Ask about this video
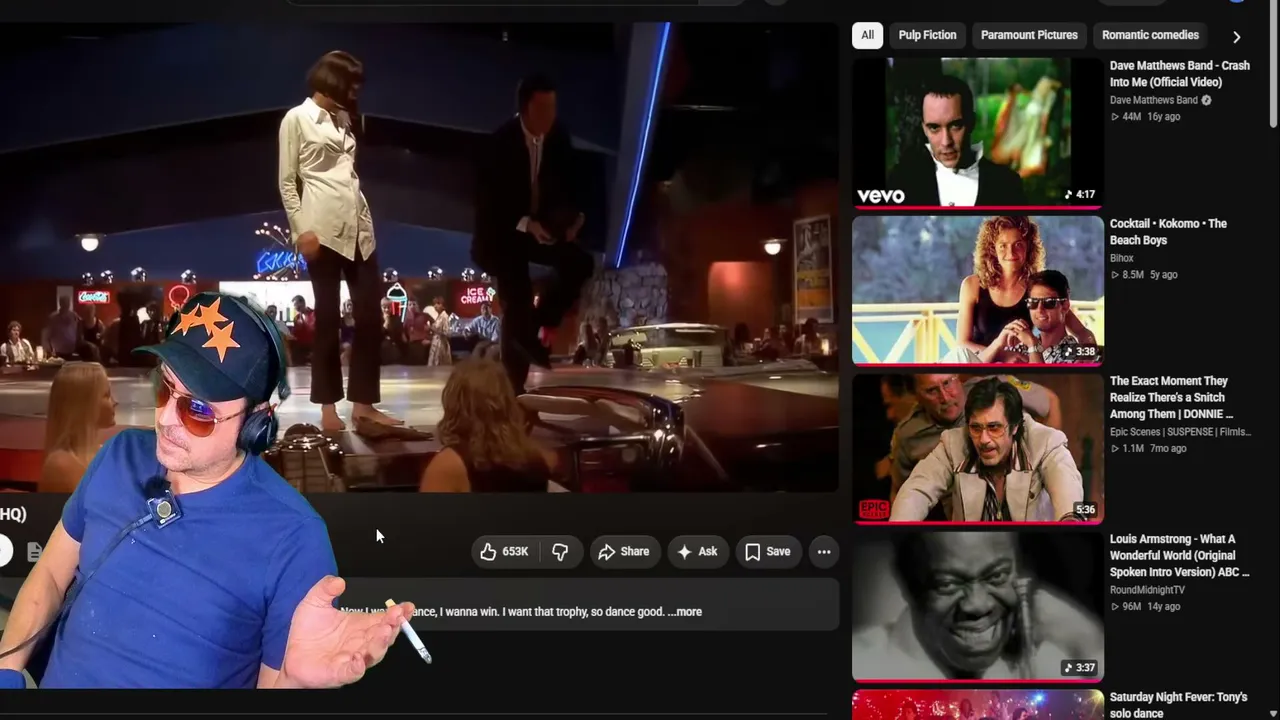Image resolution: width=1280 pixels, height=720 pixels. tap(698, 552)
